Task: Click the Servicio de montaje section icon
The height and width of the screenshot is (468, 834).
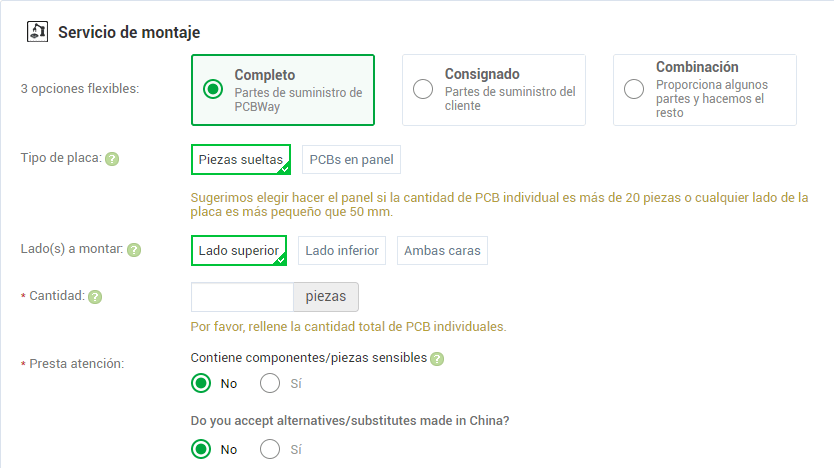Action: [x=37, y=32]
